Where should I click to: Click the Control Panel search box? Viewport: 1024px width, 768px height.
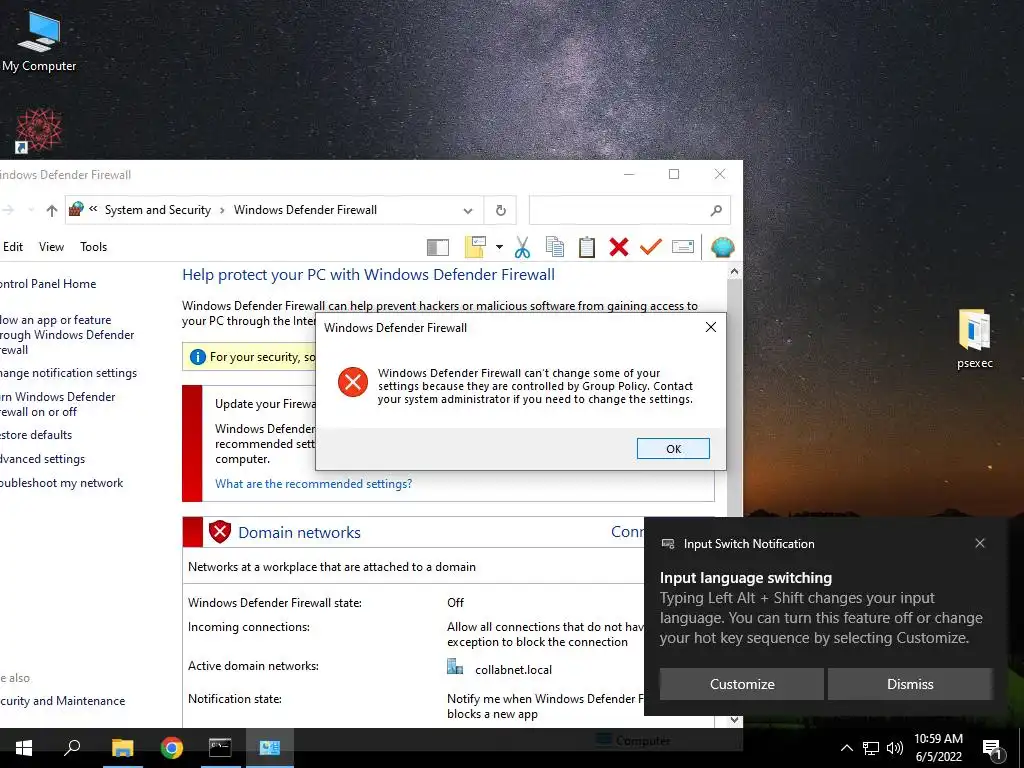click(x=629, y=210)
